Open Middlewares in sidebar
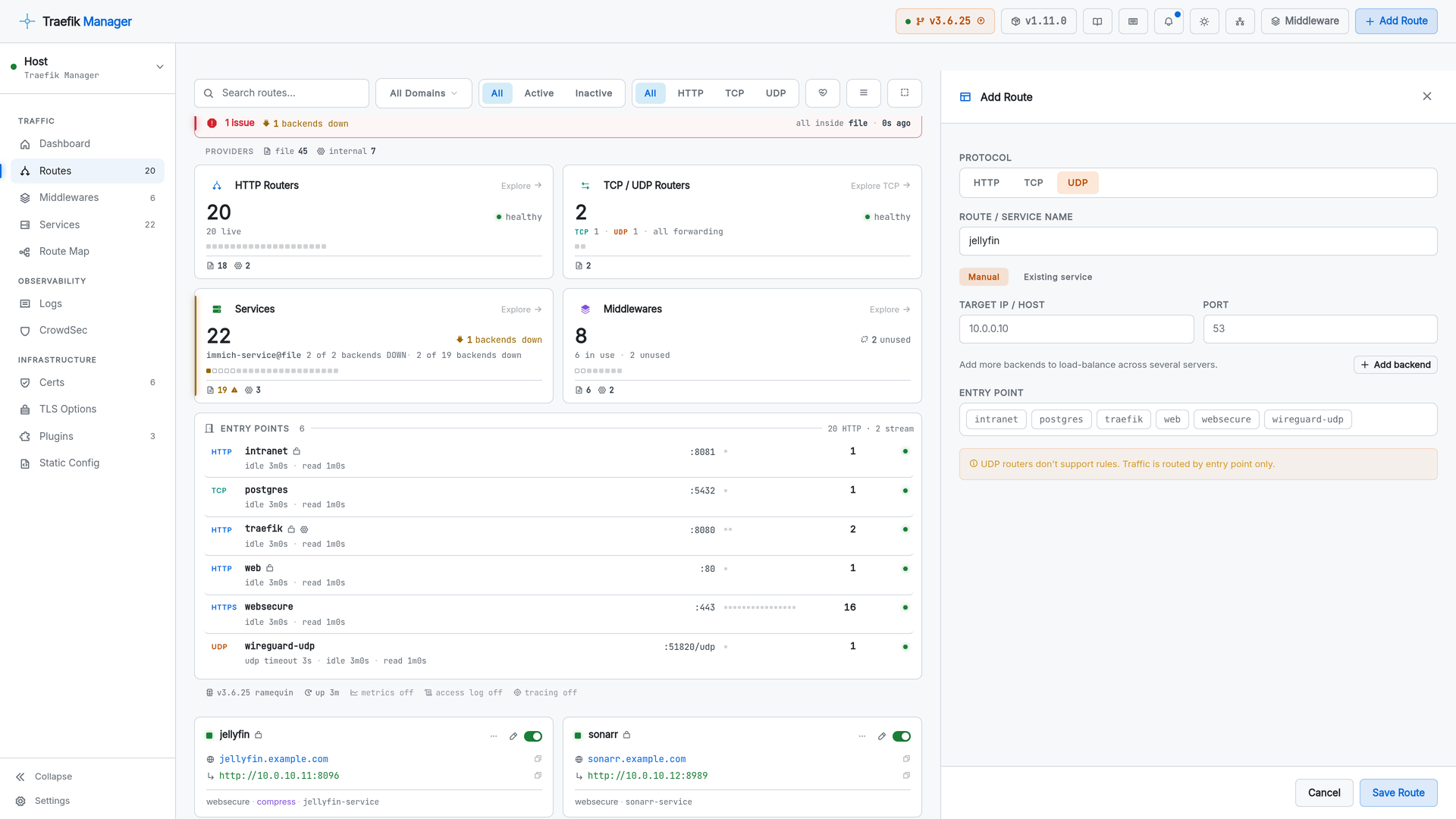This screenshot has width=1456, height=819. click(x=87, y=197)
